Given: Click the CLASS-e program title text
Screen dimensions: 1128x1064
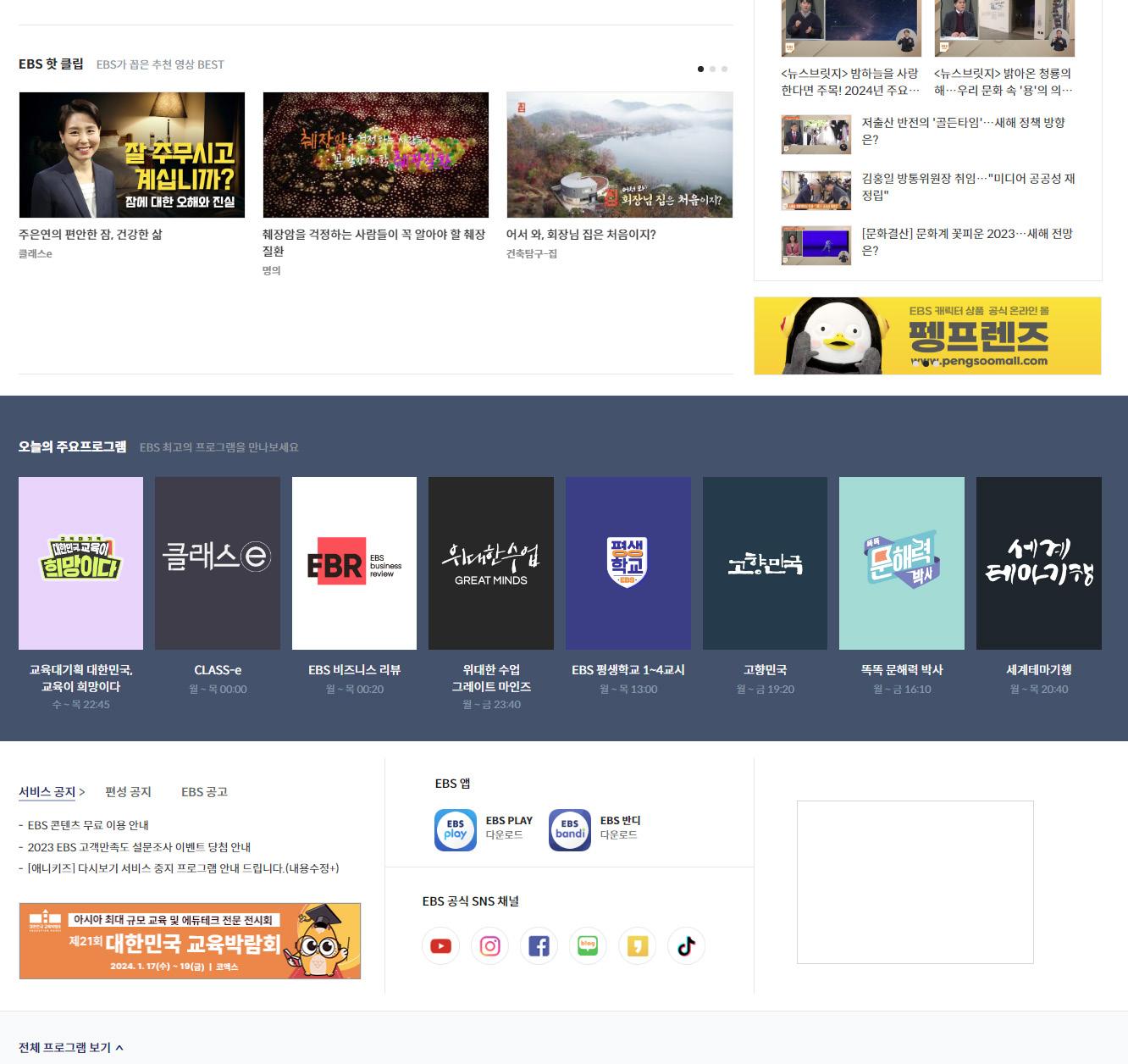Looking at the screenshot, I should 218,670.
